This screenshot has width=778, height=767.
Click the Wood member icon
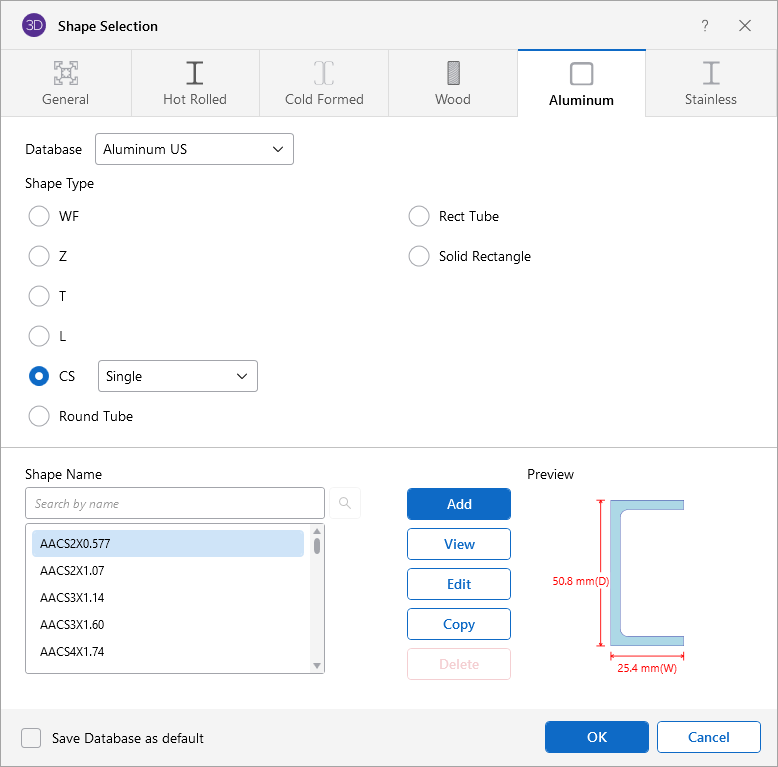(x=453, y=73)
